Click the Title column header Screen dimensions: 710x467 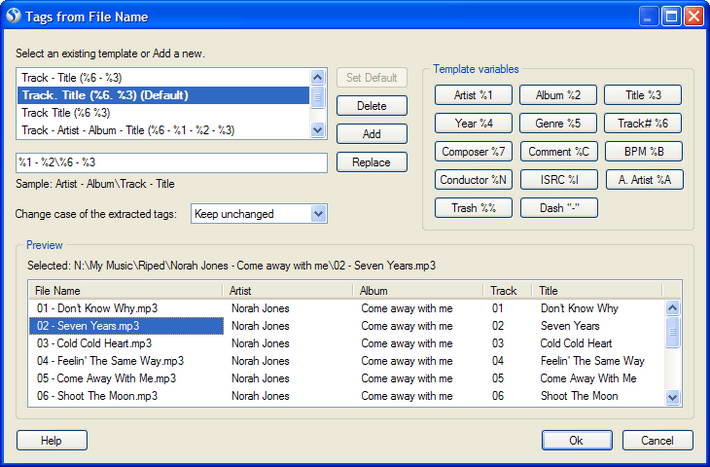(597, 290)
